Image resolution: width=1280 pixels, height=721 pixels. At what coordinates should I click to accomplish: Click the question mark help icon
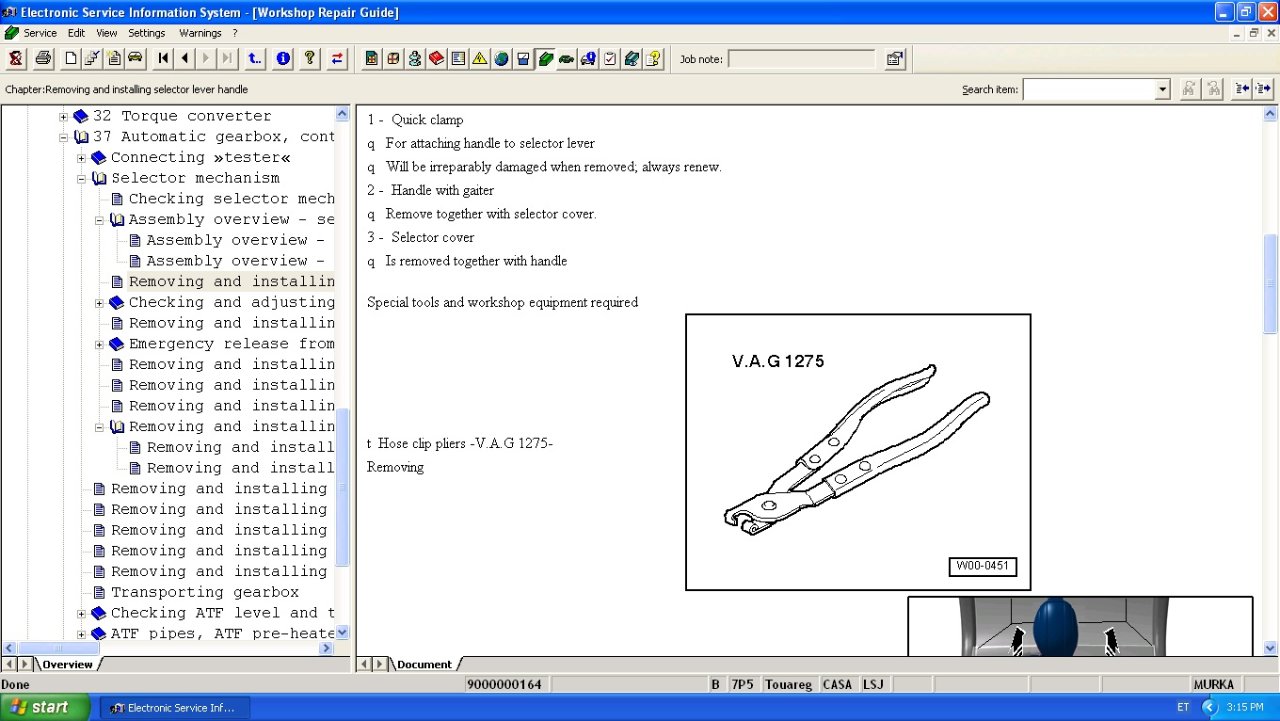[310, 59]
